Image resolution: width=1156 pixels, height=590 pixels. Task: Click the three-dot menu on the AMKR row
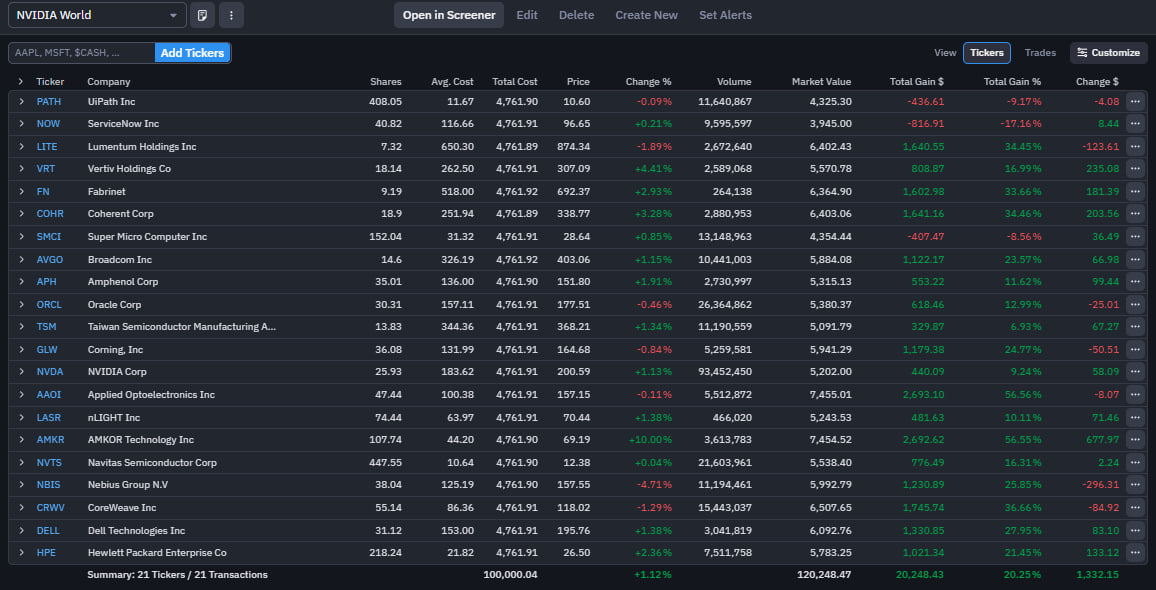[x=1135, y=440]
